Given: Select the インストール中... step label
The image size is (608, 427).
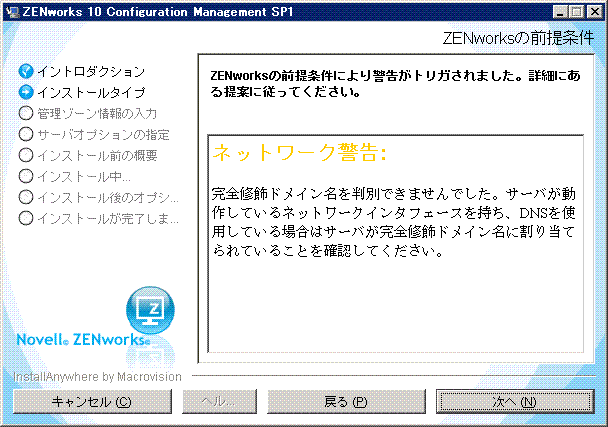Looking at the screenshot, I should click(84, 176).
